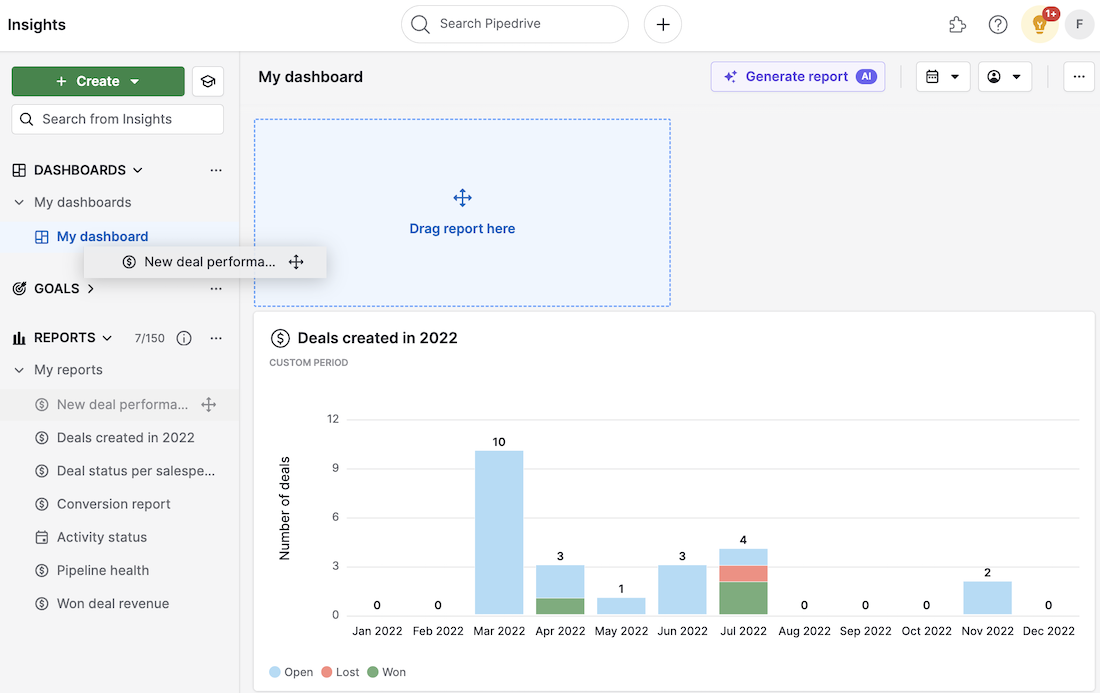This screenshot has width=1100, height=693.
Task: Click the dollar icon beside Deals created in 2022 title
Action: (x=280, y=338)
